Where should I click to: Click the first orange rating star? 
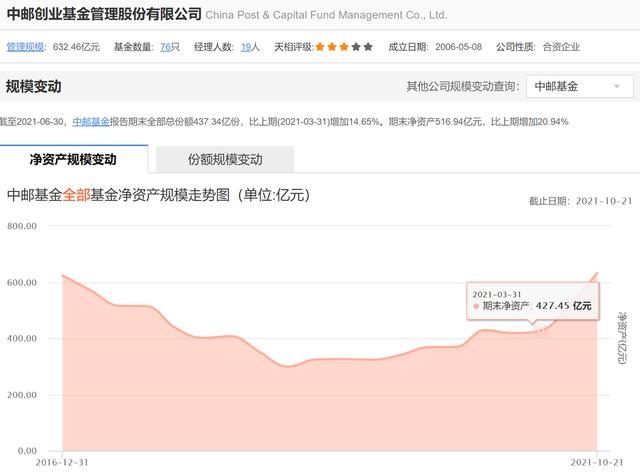click(320, 47)
